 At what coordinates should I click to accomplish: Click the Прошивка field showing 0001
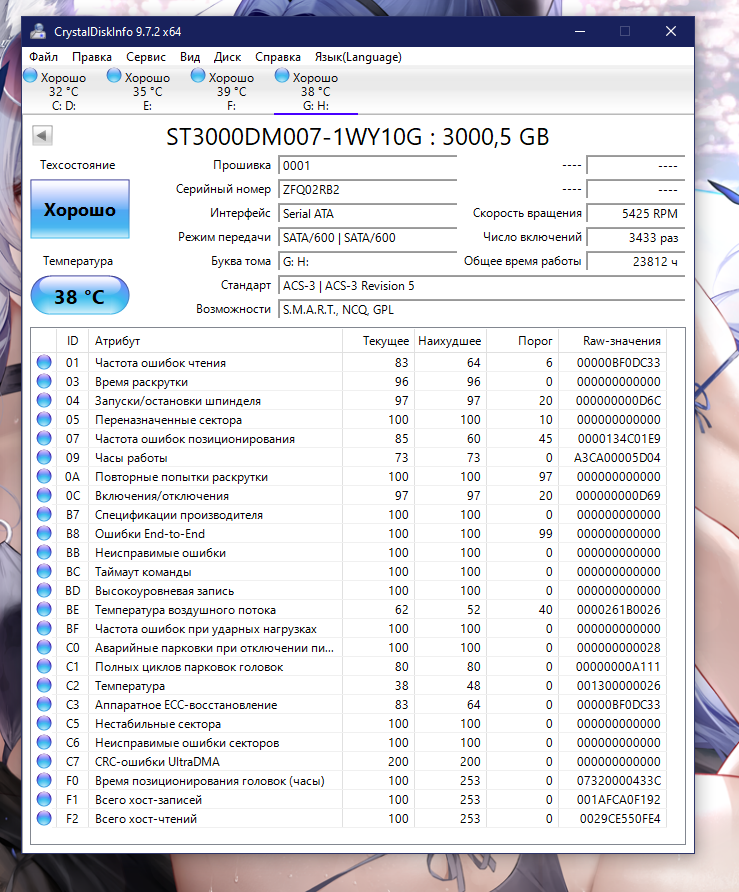point(368,166)
